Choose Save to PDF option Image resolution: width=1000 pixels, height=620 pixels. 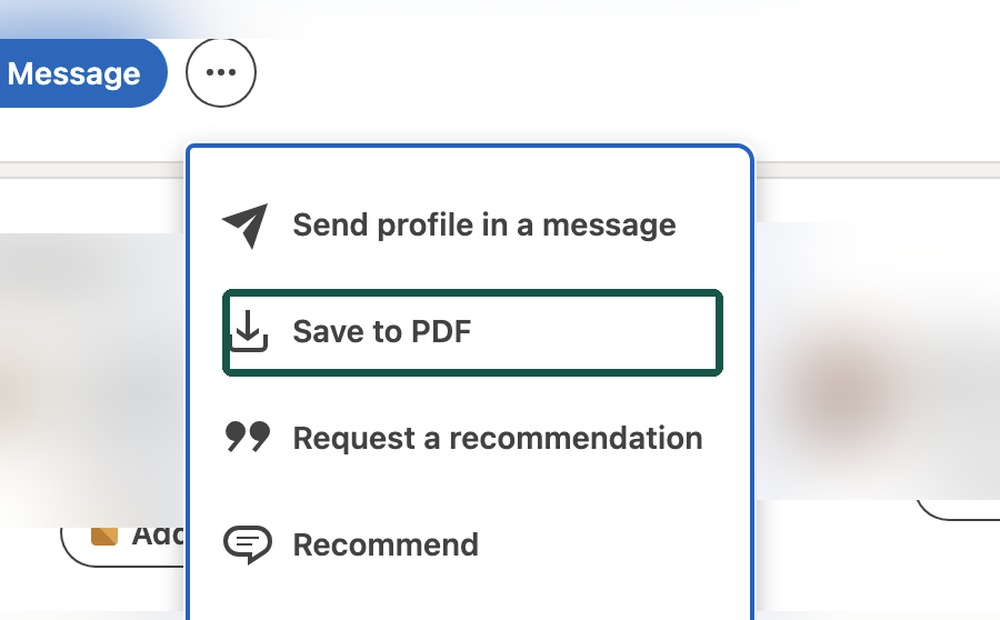click(x=472, y=332)
